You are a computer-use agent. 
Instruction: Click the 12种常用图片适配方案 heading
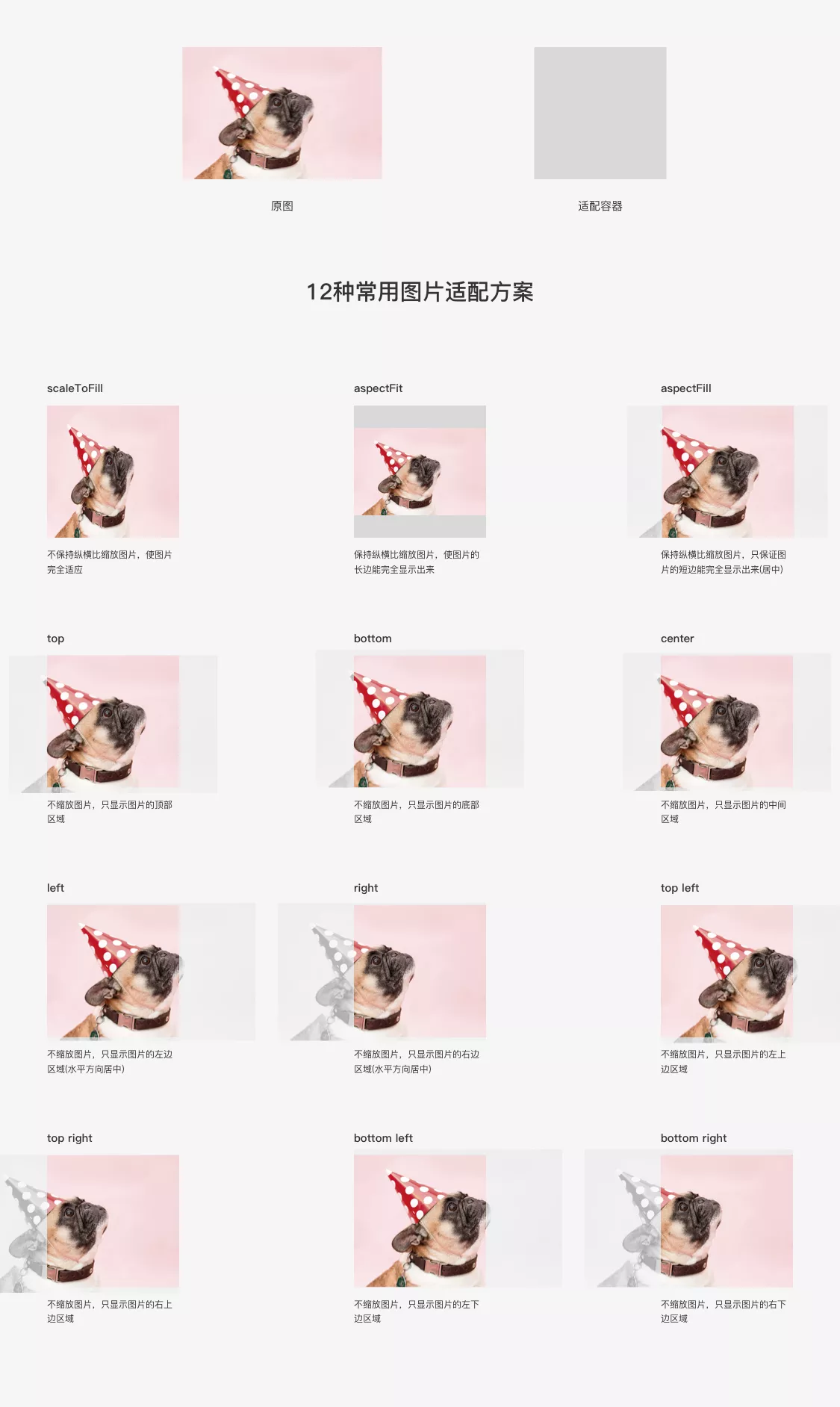[420, 292]
